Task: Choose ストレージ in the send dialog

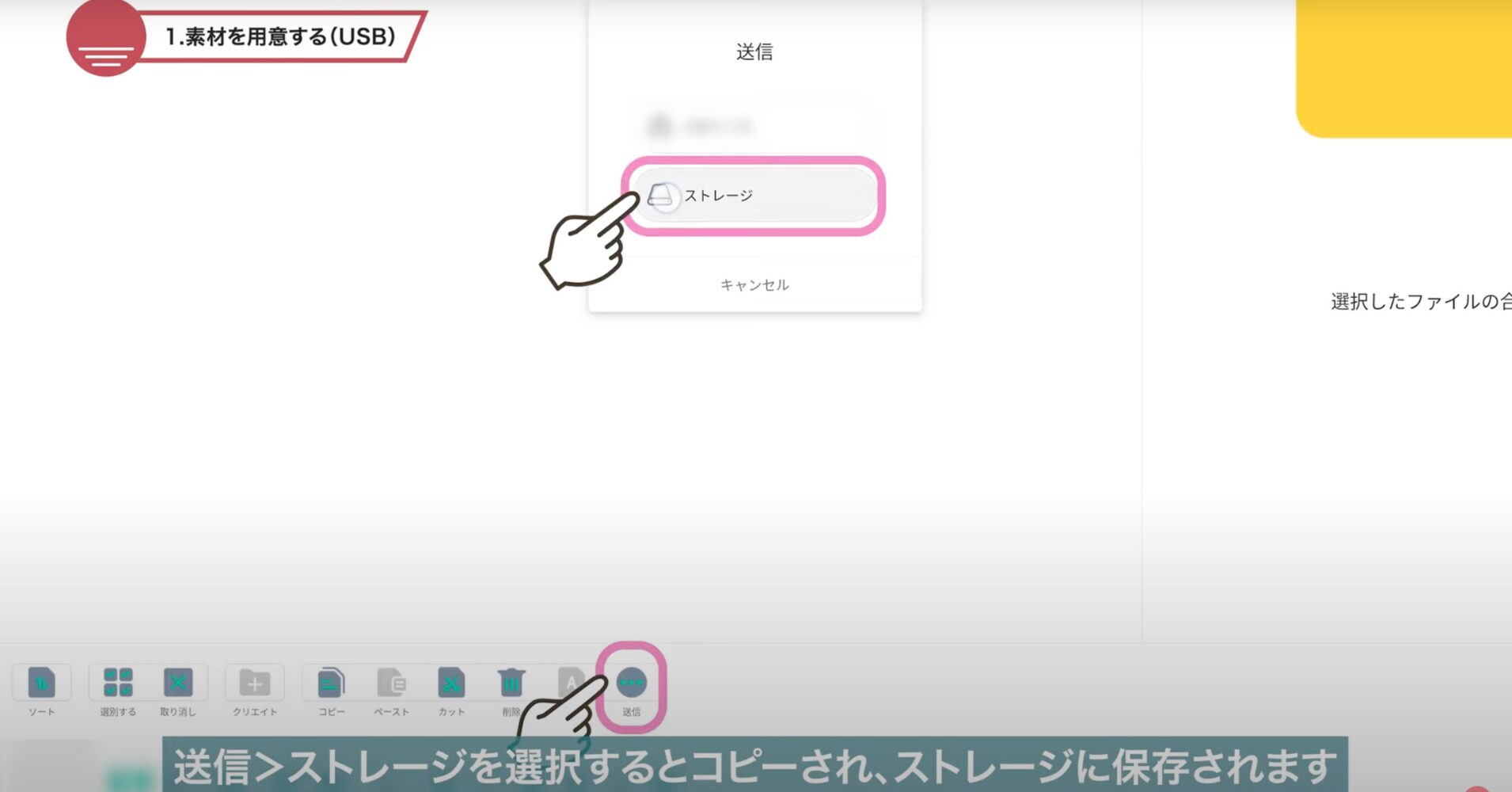Action: [x=754, y=196]
